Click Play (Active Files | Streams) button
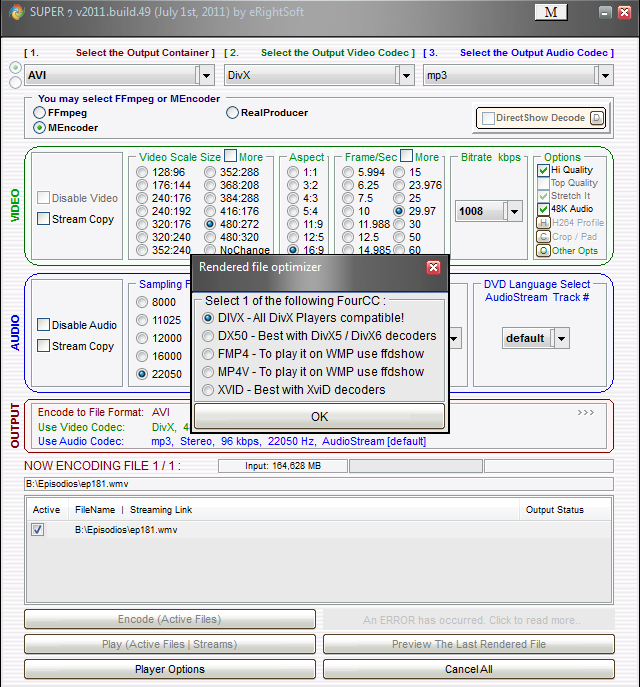640x687 pixels. point(170,644)
